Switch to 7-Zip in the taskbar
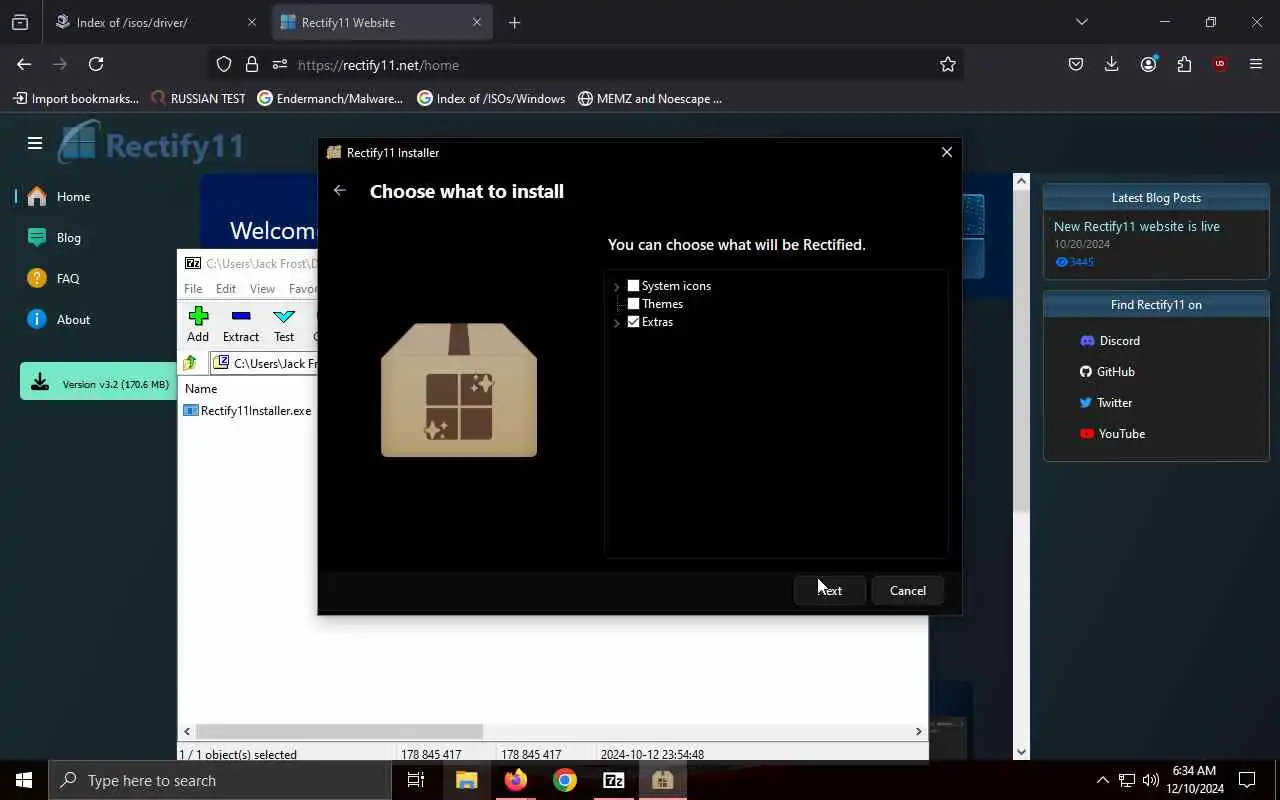 click(614, 780)
